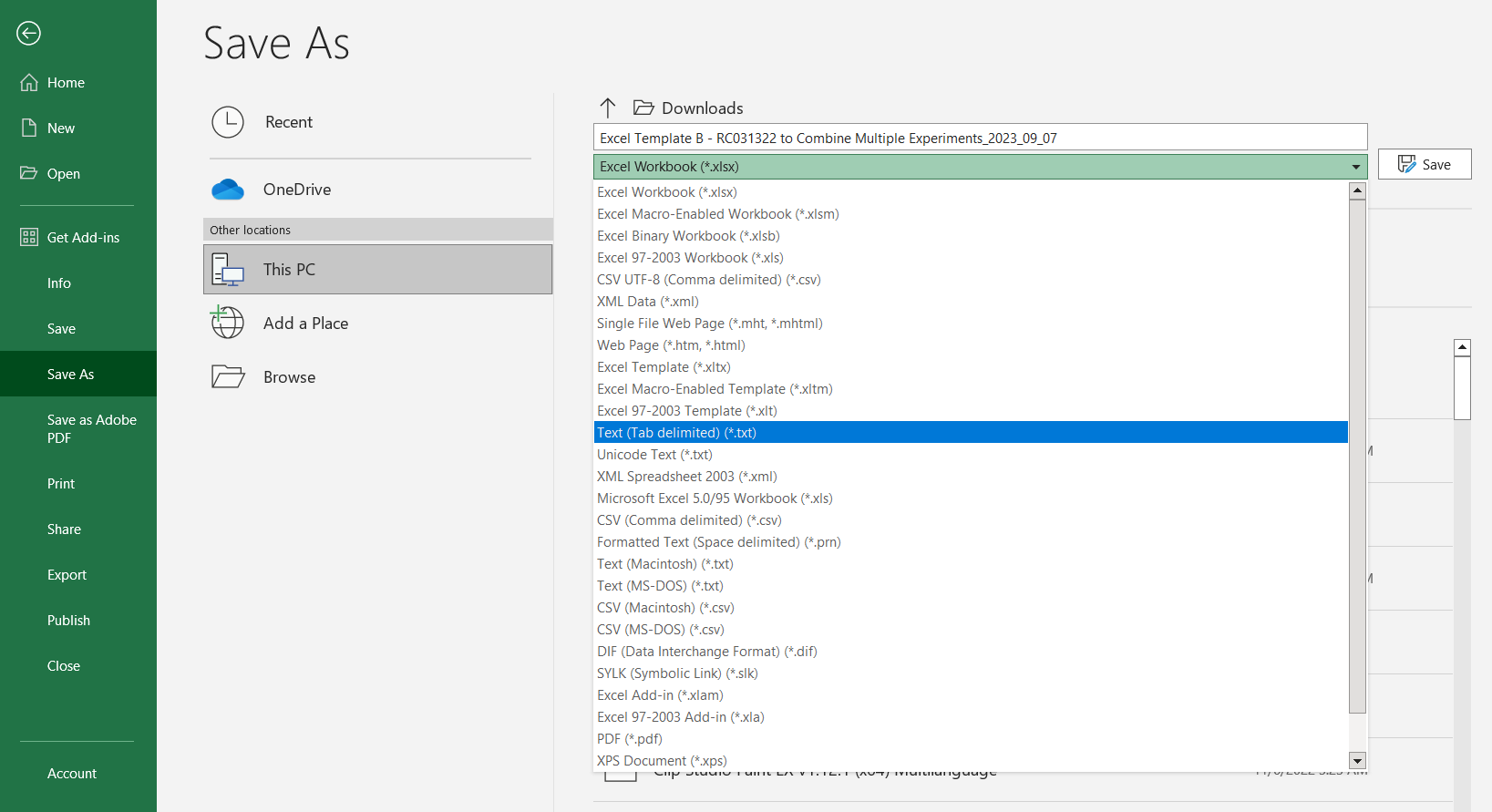Screen dimensions: 1492x812
Task: Click the Browse folder icon
Action: [228, 376]
